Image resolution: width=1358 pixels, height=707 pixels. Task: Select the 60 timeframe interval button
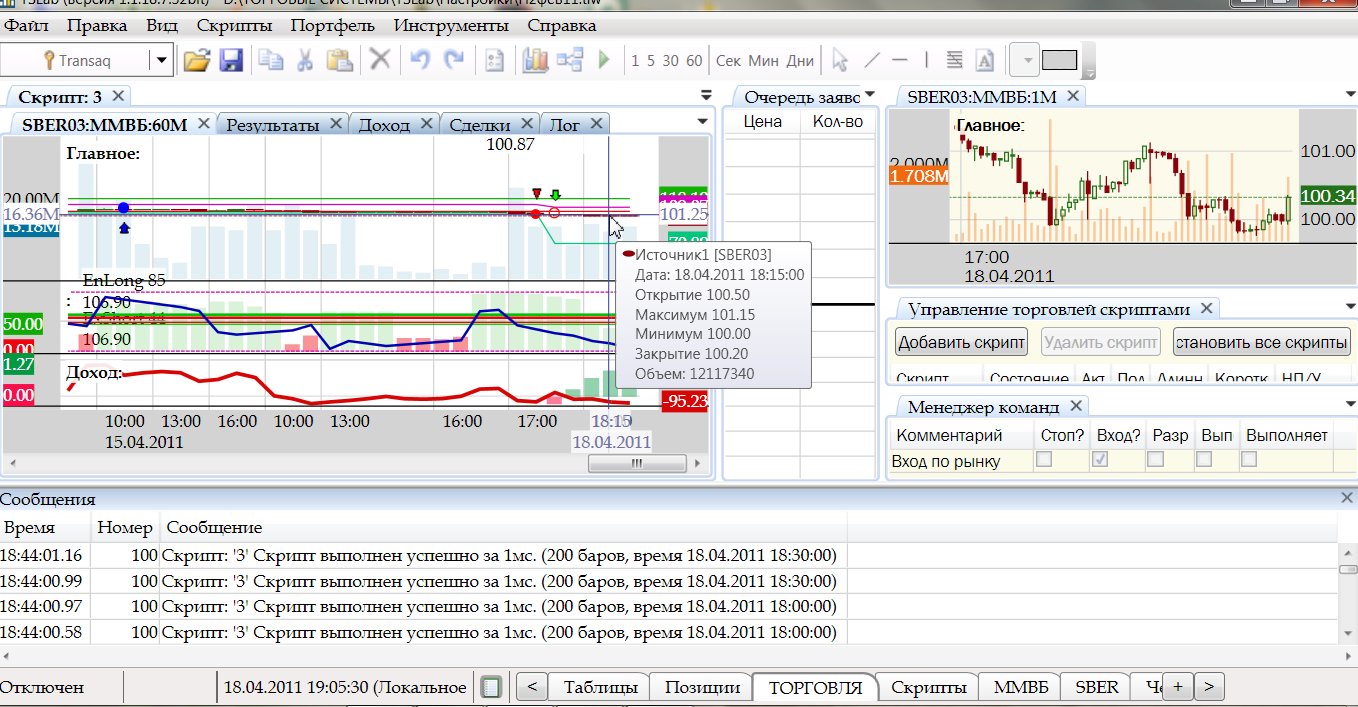694,61
